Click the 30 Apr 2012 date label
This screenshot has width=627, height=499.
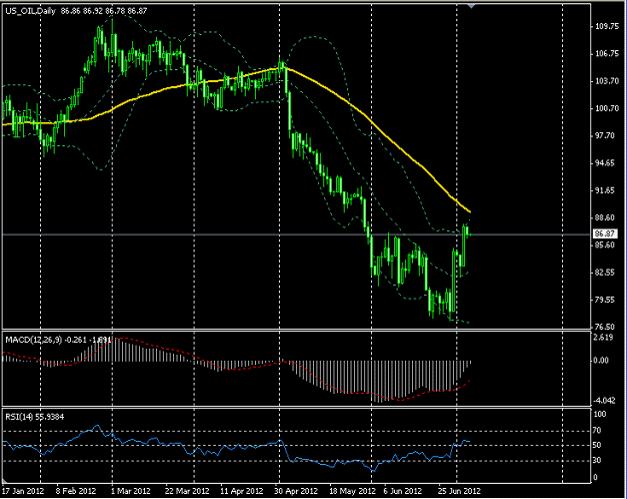[296, 491]
